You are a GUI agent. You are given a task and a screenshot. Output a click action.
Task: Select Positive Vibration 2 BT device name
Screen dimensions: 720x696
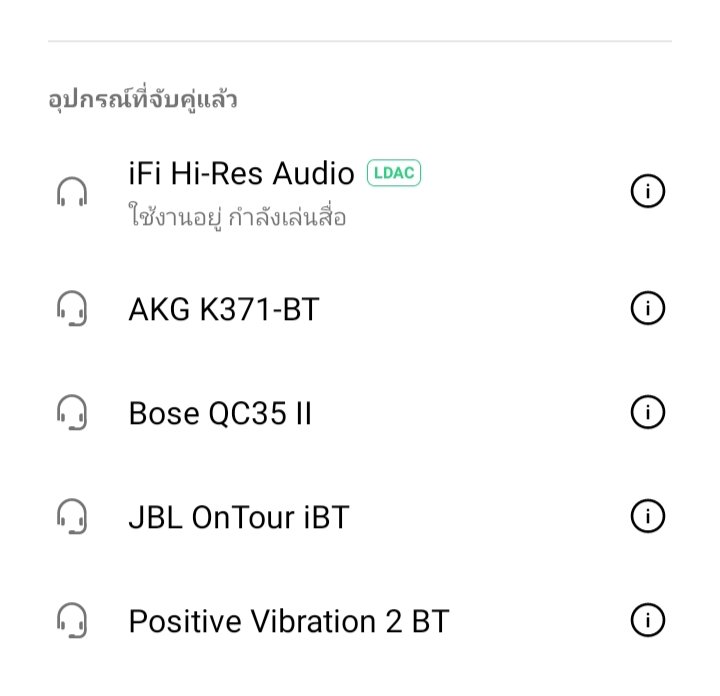click(288, 622)
